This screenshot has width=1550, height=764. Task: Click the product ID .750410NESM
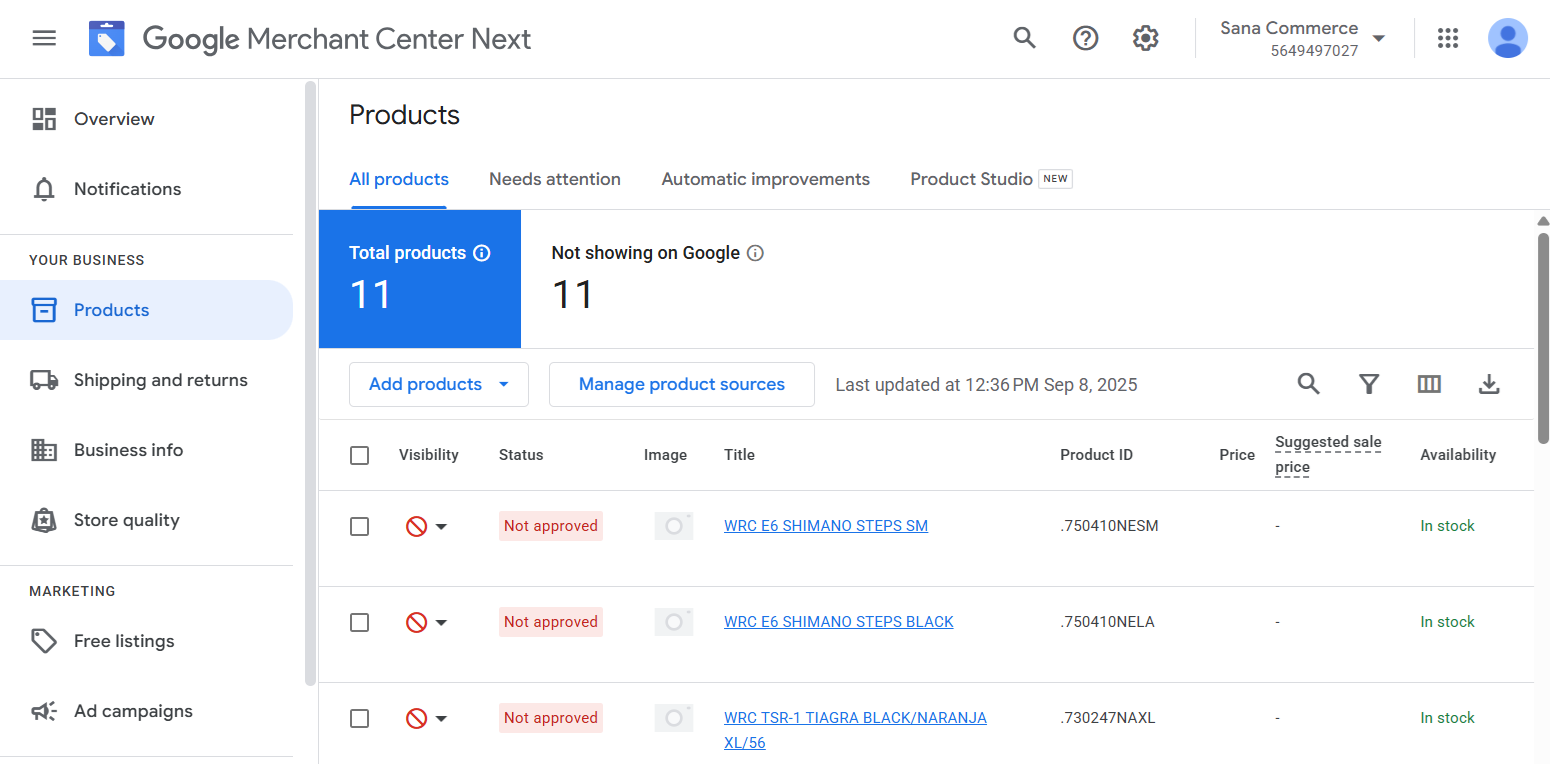[1110, 526]
